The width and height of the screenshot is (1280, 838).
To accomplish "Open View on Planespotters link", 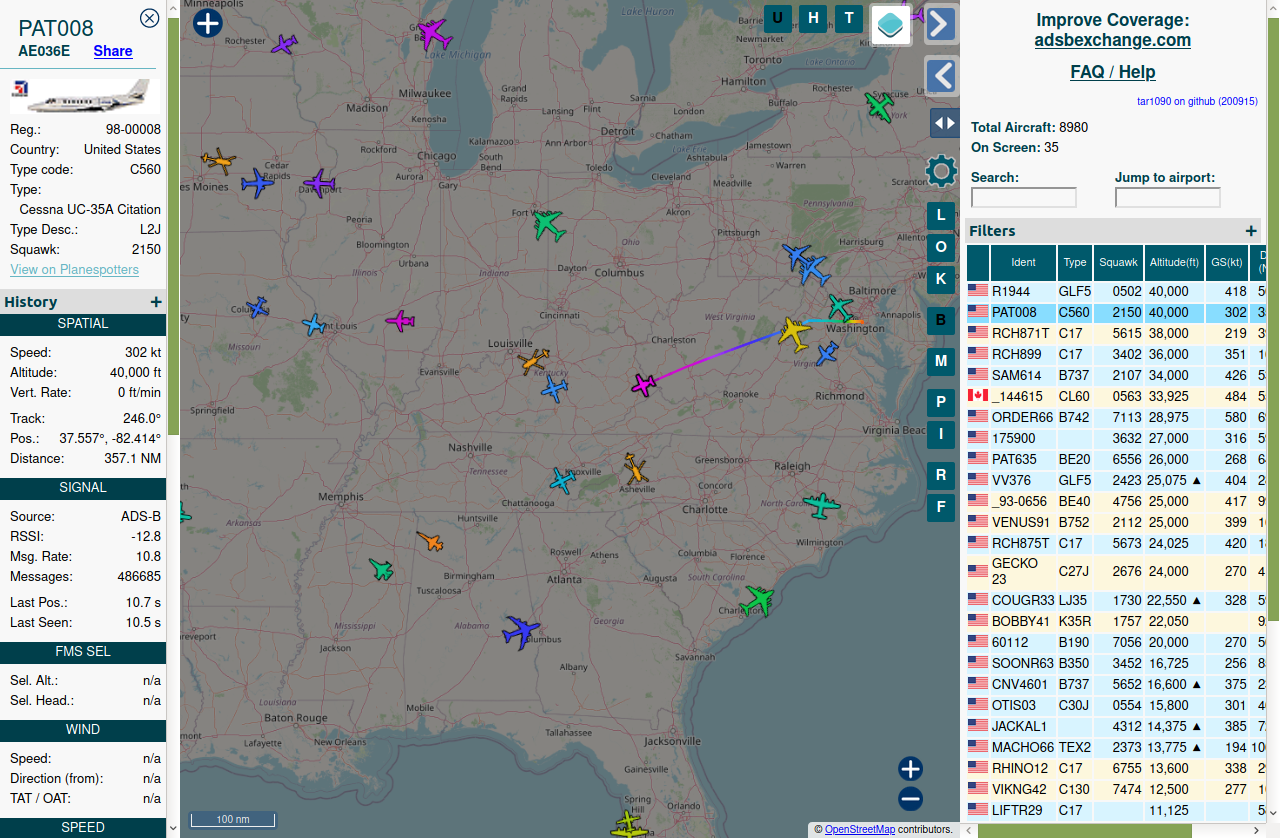I will pos(74,270).
